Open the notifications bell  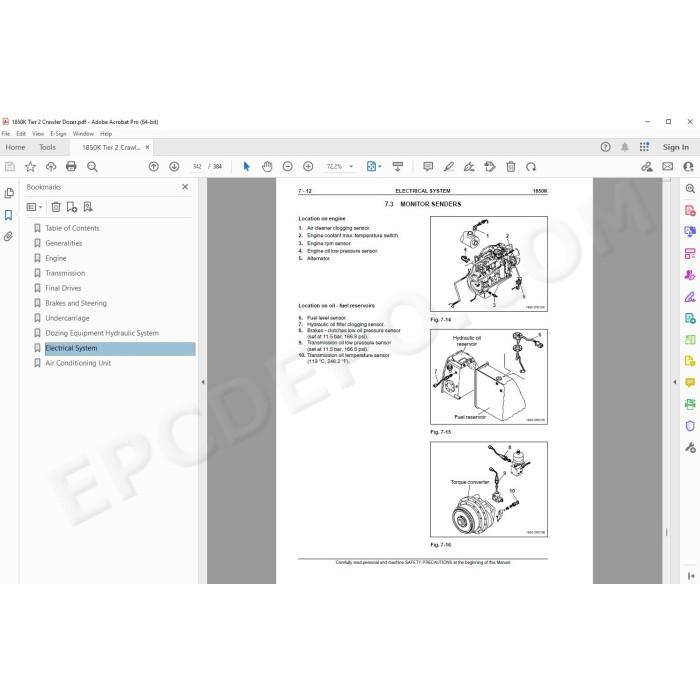point(625,147)
